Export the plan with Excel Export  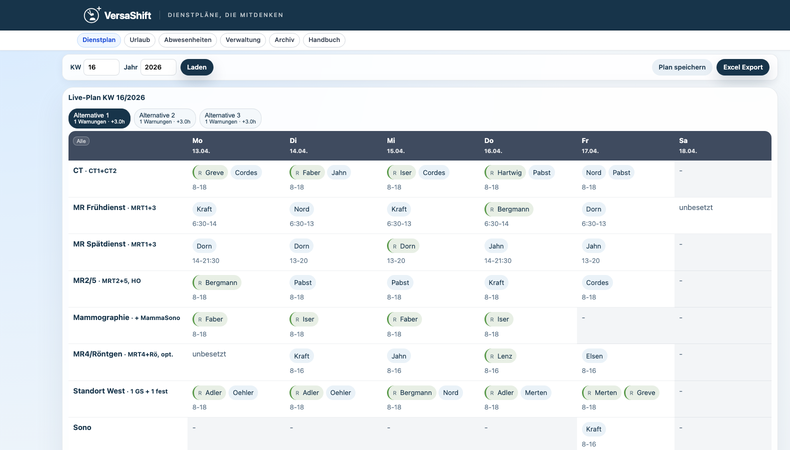tap(743, 67)
